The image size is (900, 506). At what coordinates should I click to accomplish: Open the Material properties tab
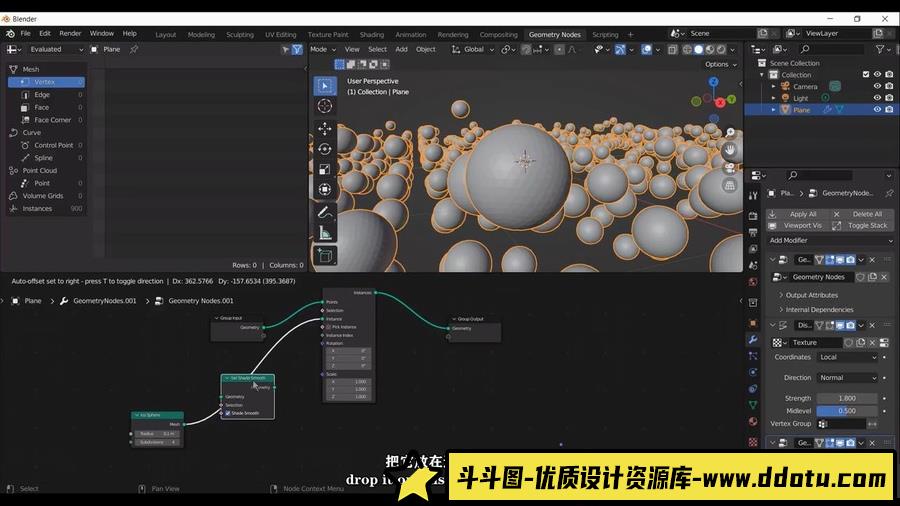pos(753,422)
